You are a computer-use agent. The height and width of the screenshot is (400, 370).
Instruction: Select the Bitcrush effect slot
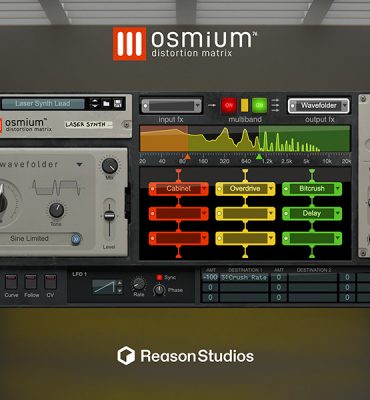click(312, 189)
